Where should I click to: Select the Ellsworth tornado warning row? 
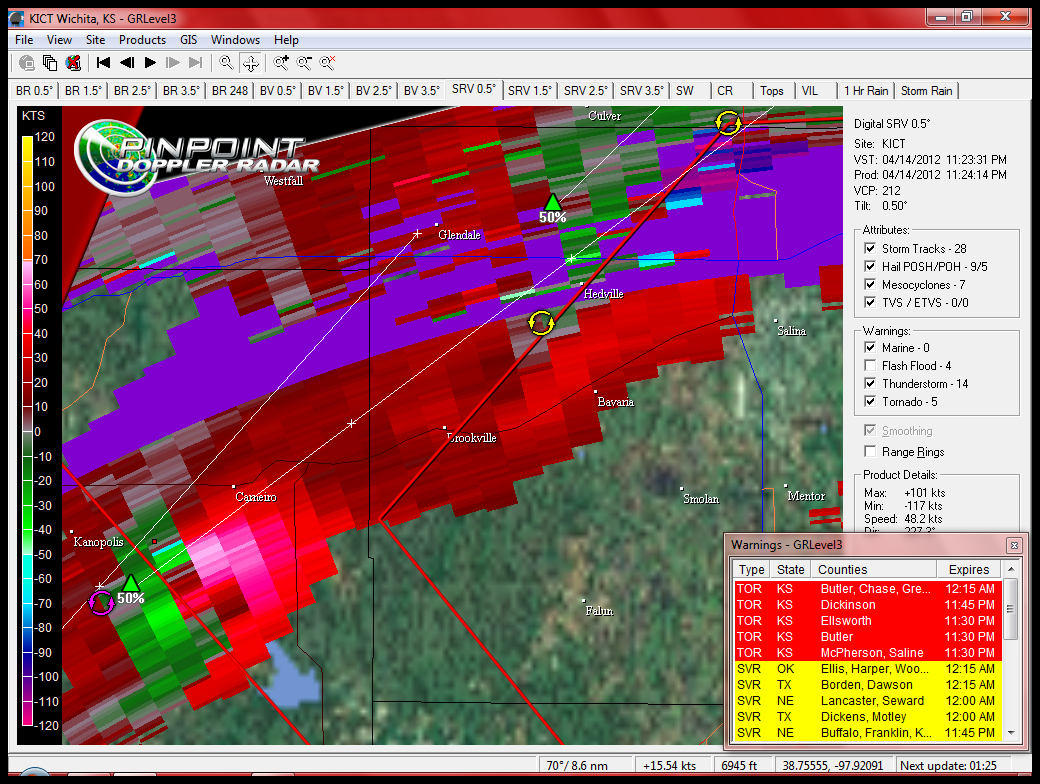point(868,621)
